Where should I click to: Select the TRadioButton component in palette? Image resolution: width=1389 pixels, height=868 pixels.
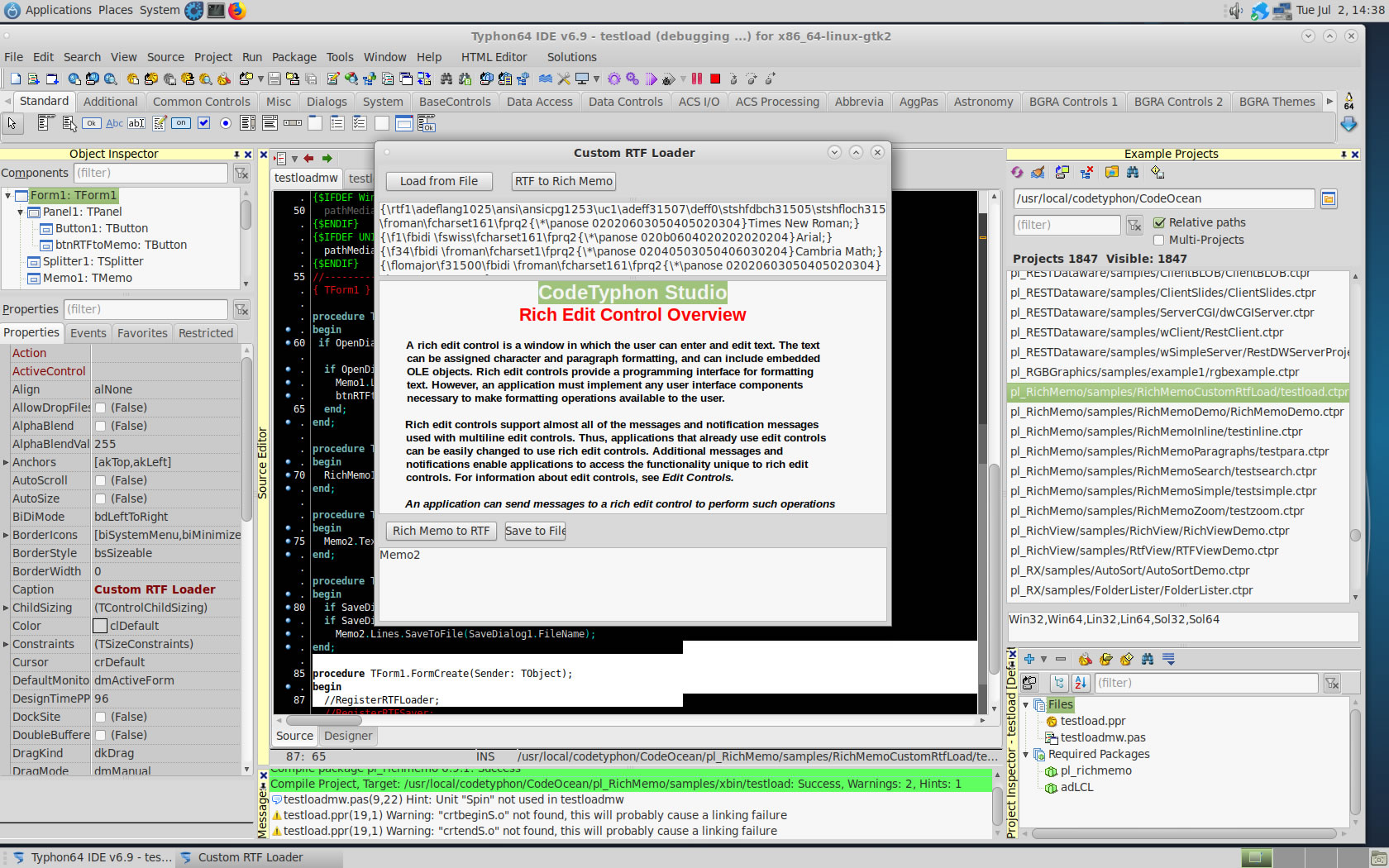pos(226,123)
